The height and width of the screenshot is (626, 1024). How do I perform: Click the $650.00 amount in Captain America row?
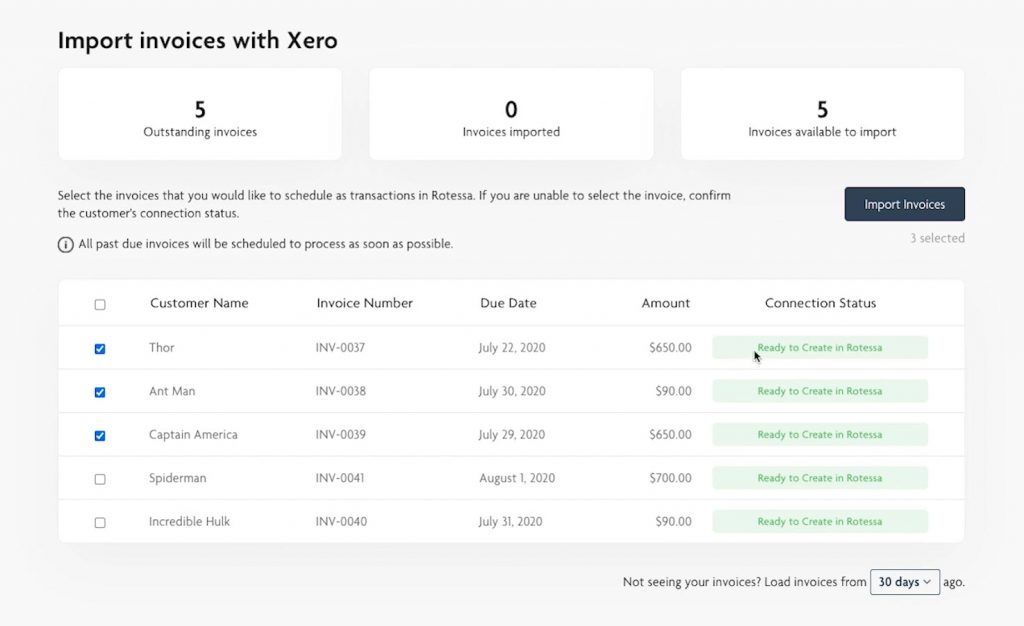670,434
